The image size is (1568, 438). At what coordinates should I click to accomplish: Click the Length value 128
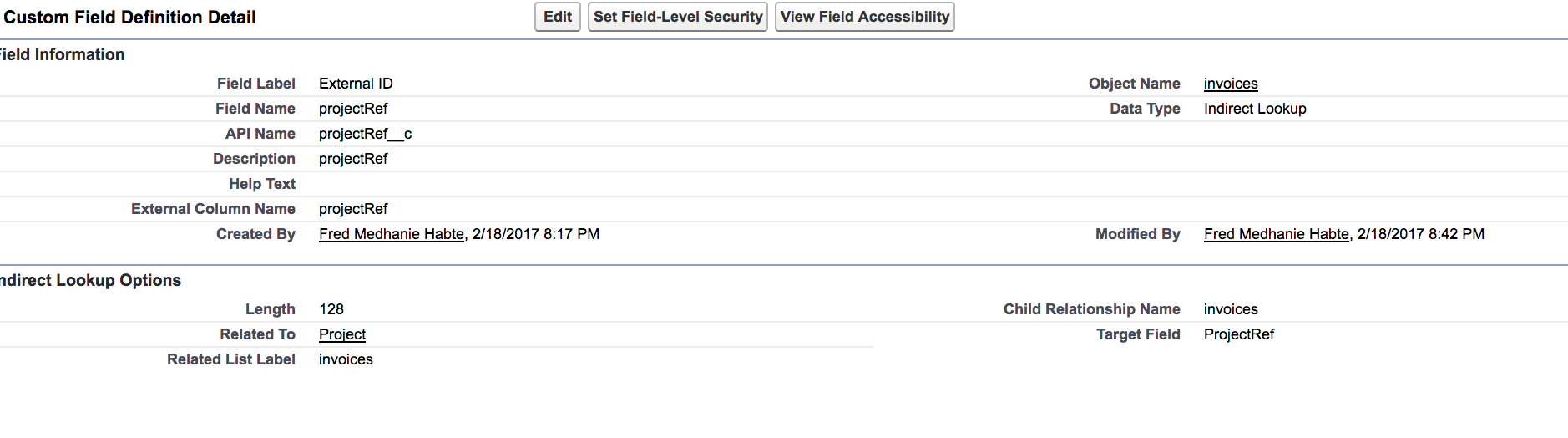331,309
